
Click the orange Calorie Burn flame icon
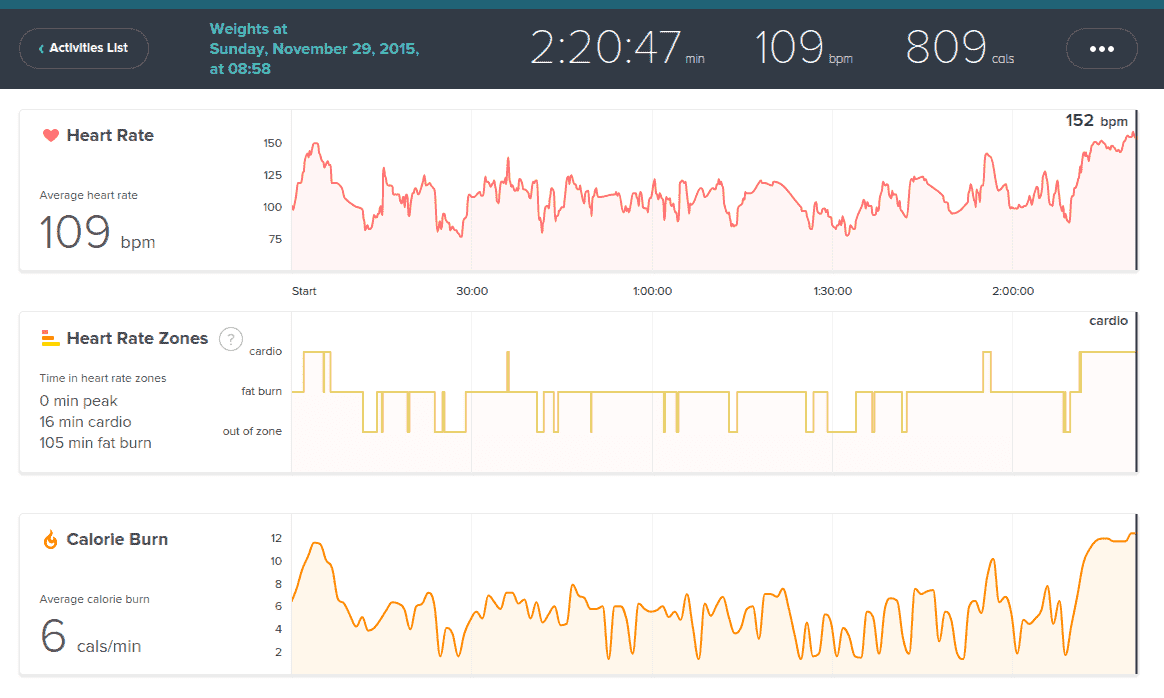coord(50,540)
